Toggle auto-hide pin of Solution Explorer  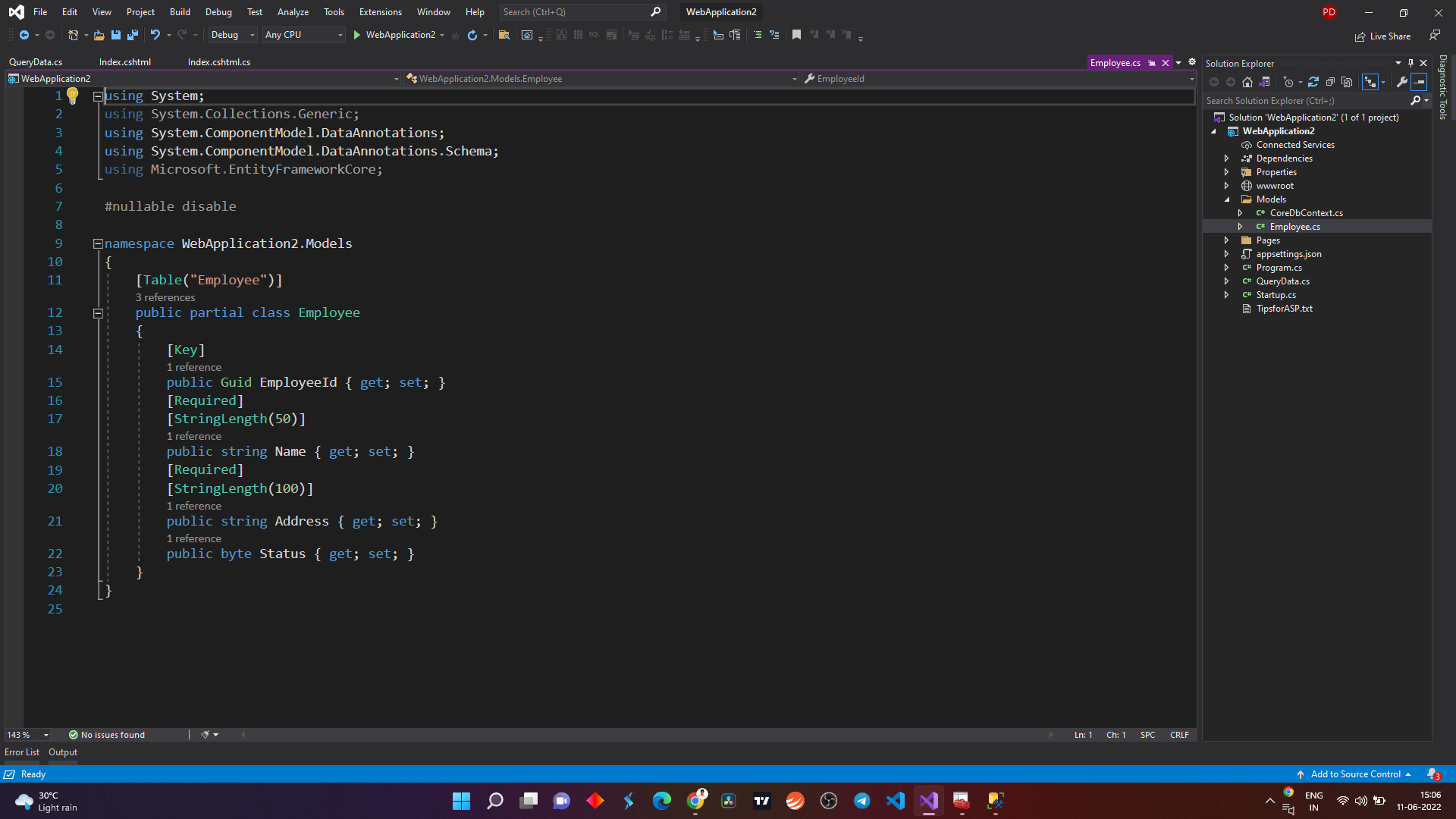coord(1410,63)
